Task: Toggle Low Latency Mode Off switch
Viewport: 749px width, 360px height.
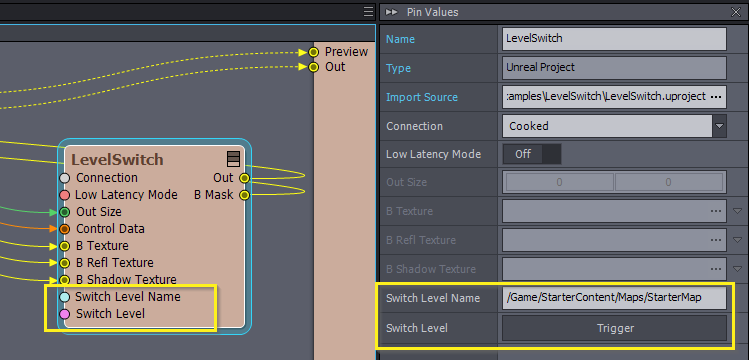Action: pos(532,154)
